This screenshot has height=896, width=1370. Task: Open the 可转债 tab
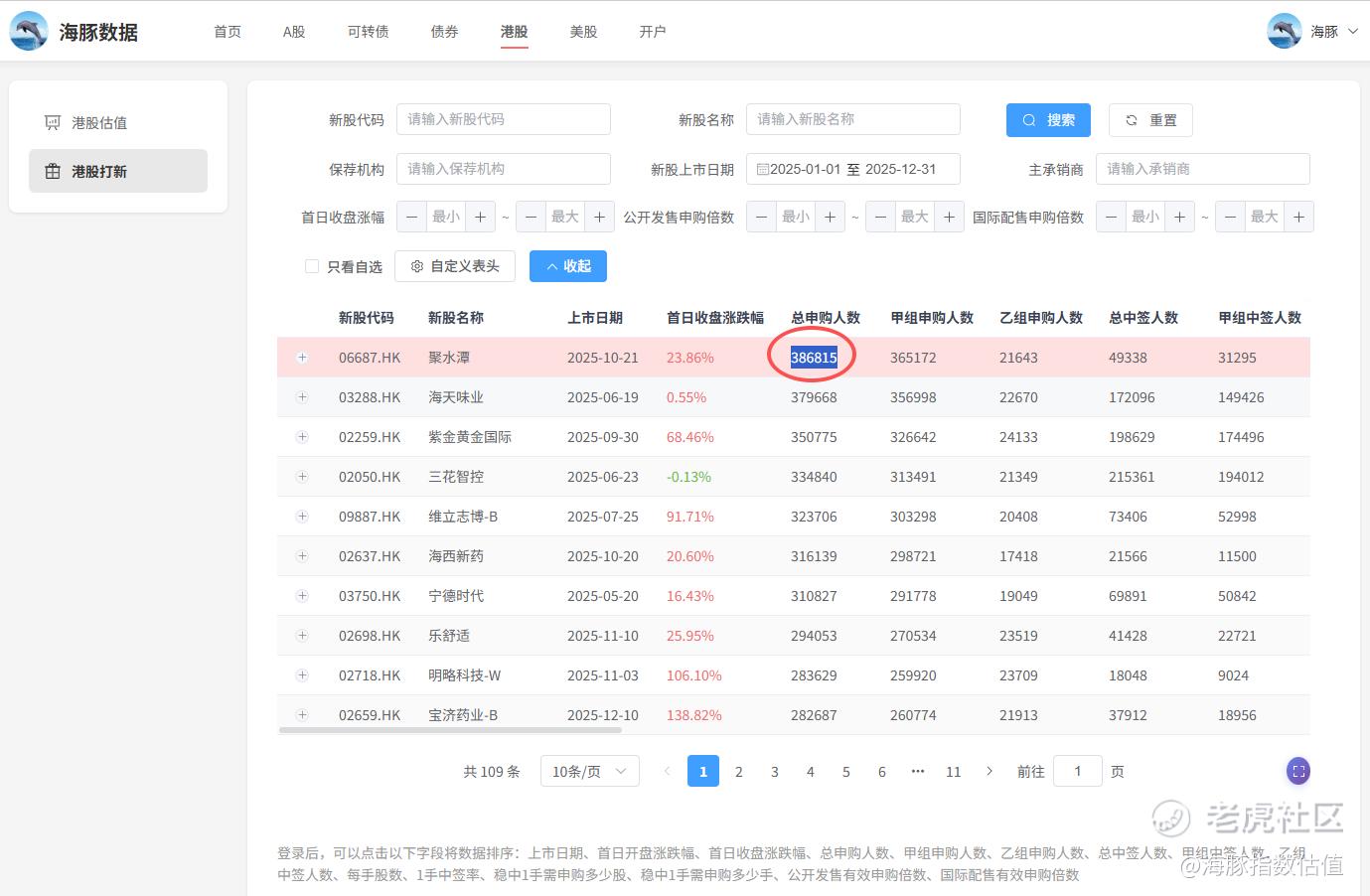point(368,32)
